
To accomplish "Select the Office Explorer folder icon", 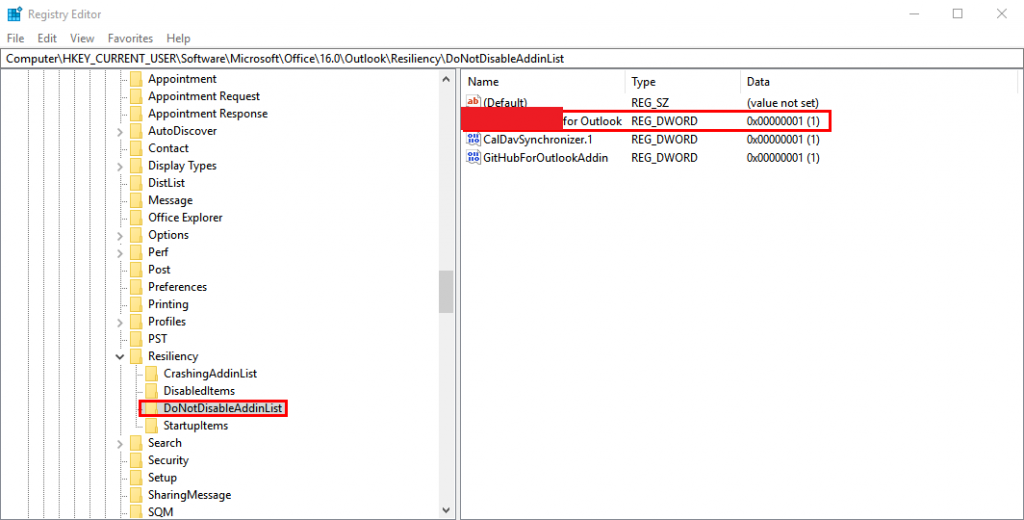I will 136,218.
